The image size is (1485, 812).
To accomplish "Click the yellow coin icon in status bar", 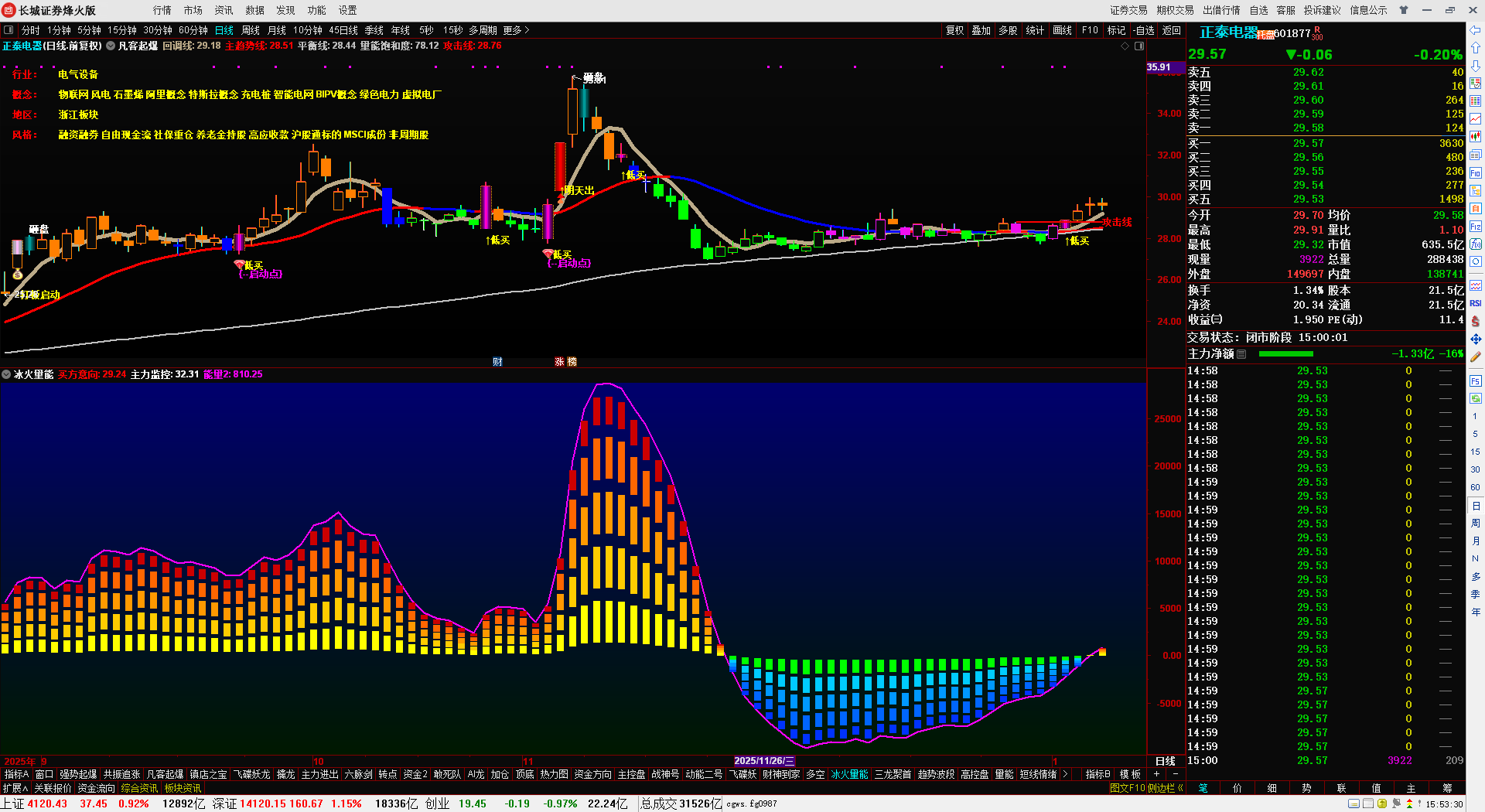I will coord(1382,803).
